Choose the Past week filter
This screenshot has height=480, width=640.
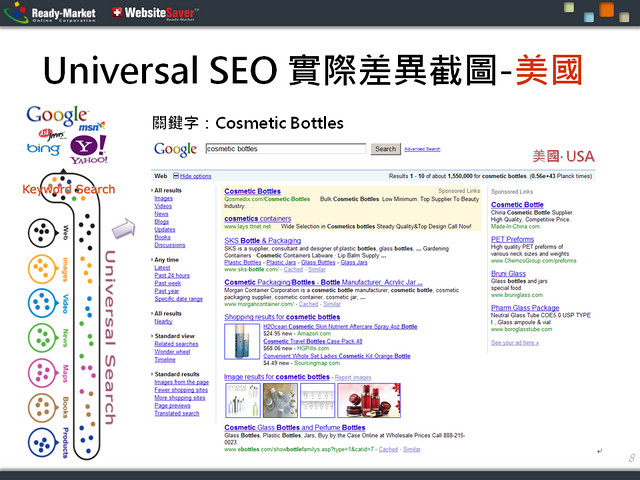tap(168, 283)
